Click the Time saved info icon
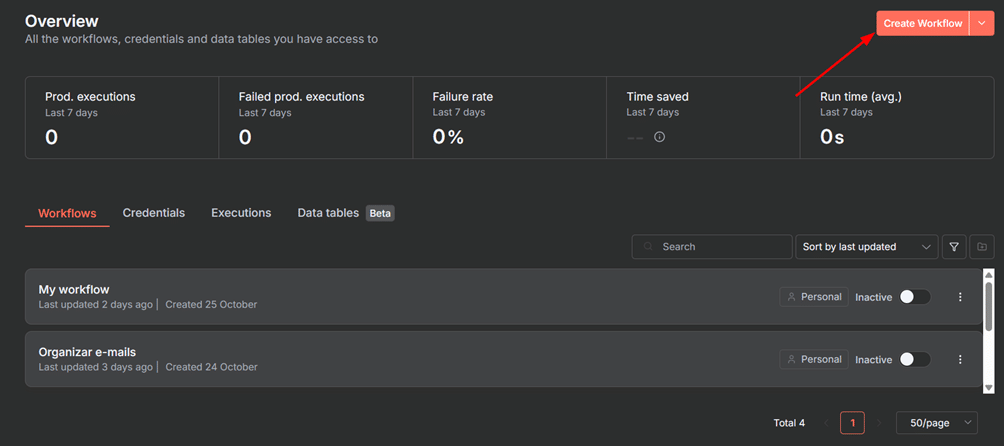 (660, 136)
